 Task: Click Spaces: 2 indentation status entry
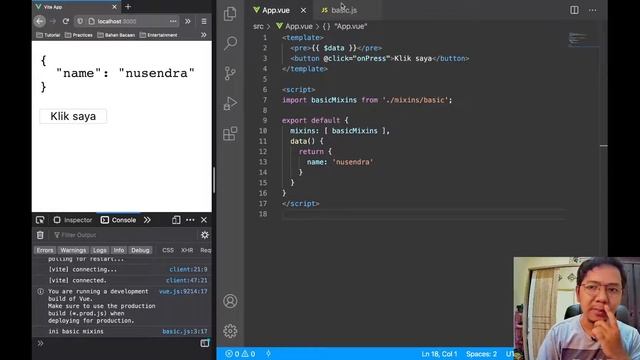tap(481, 354)
